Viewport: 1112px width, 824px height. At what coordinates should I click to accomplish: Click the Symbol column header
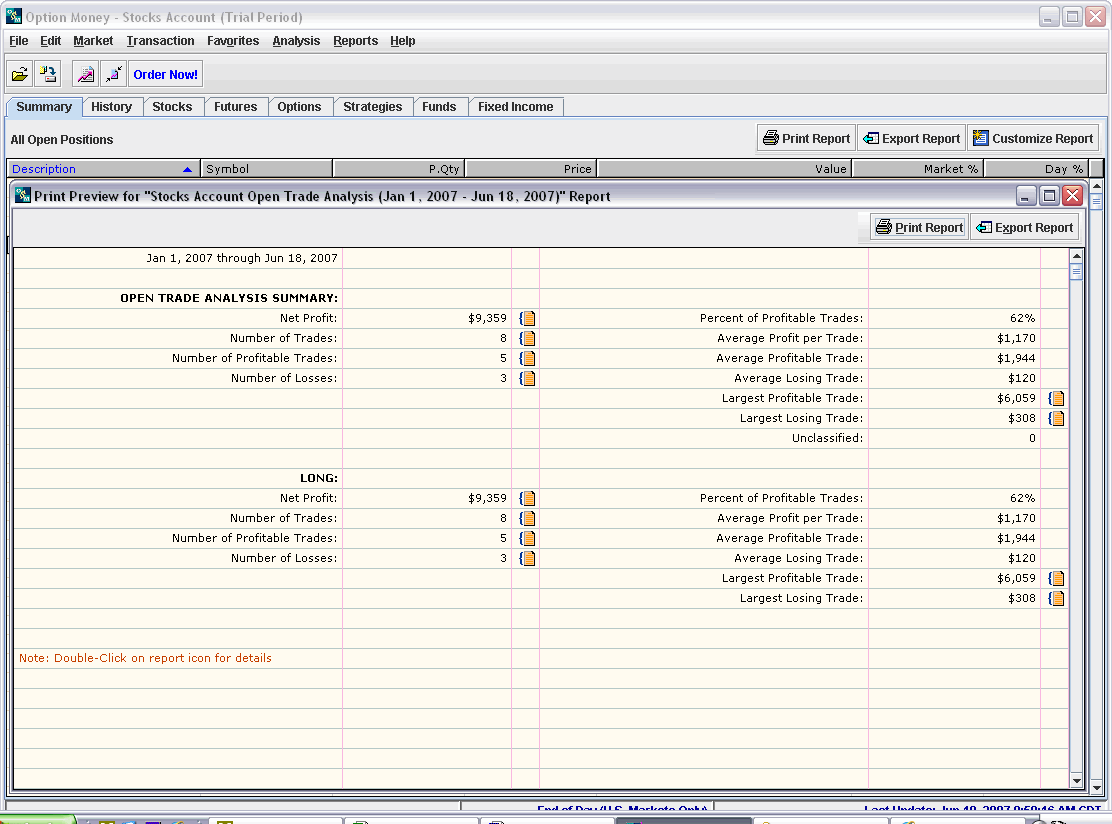coord(228,168)
